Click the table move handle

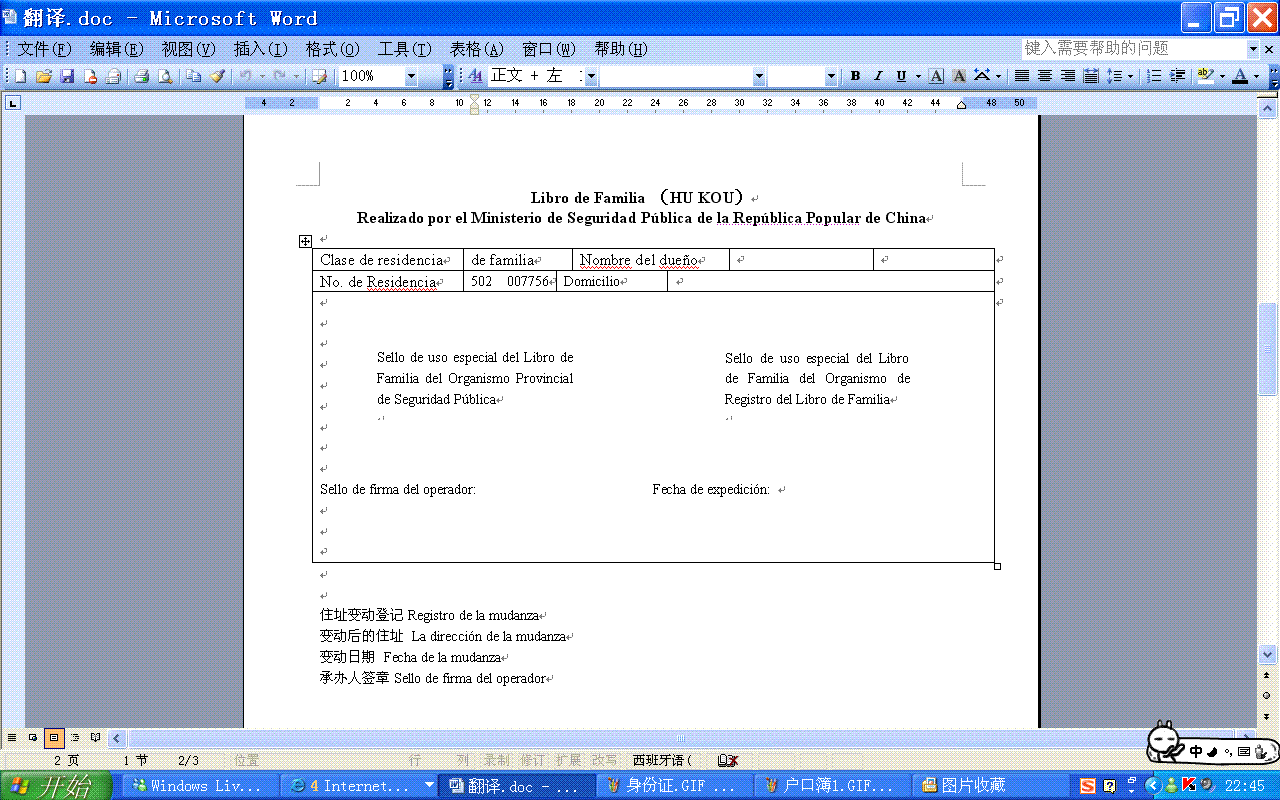point(305,241)
